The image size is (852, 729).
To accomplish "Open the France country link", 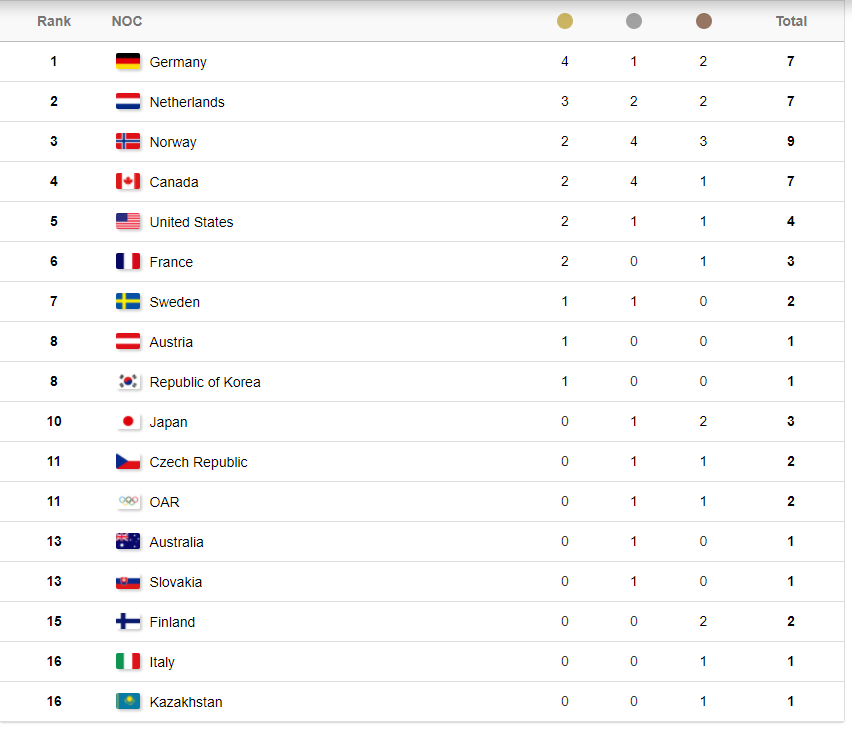I will [171, 262].
